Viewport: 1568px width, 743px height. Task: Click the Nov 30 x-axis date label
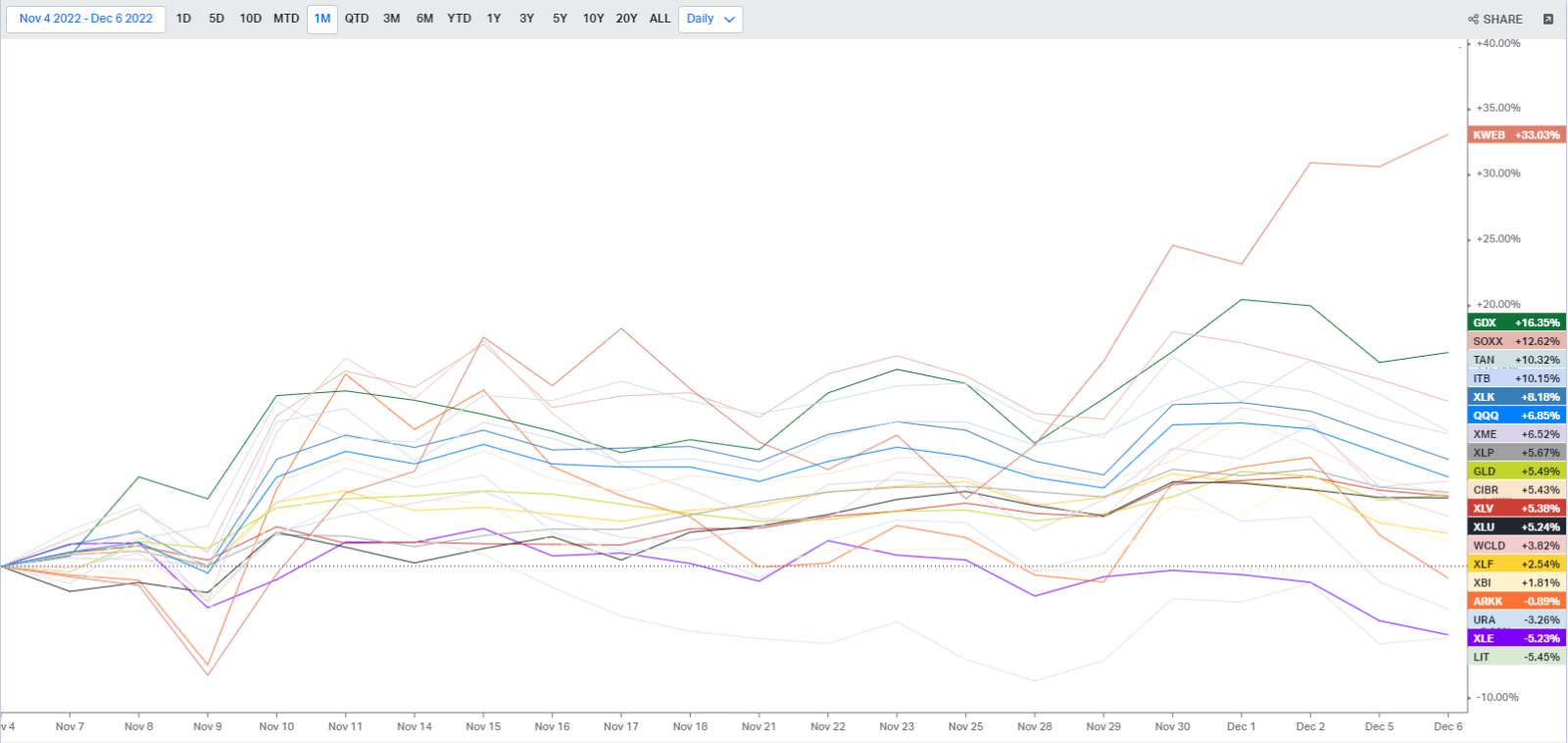1172,726
